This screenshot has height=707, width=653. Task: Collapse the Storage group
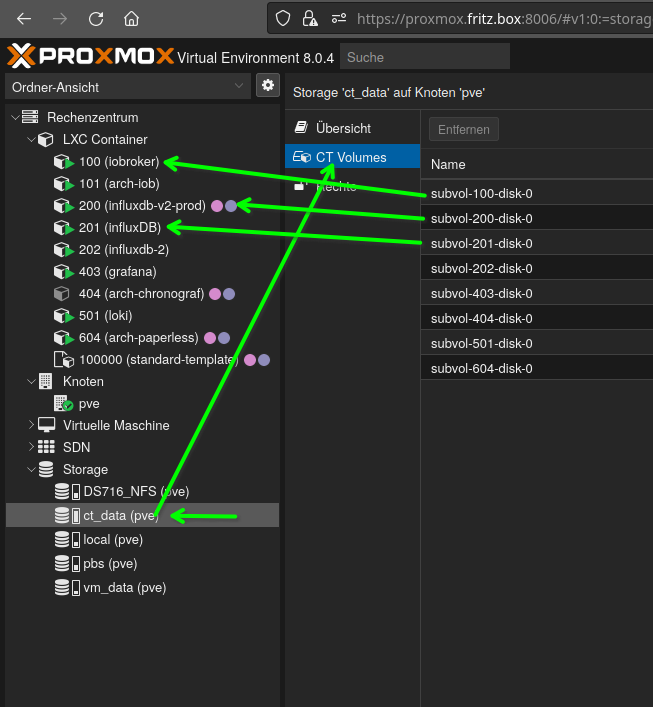pyautogui.click(x=31, y=469)
